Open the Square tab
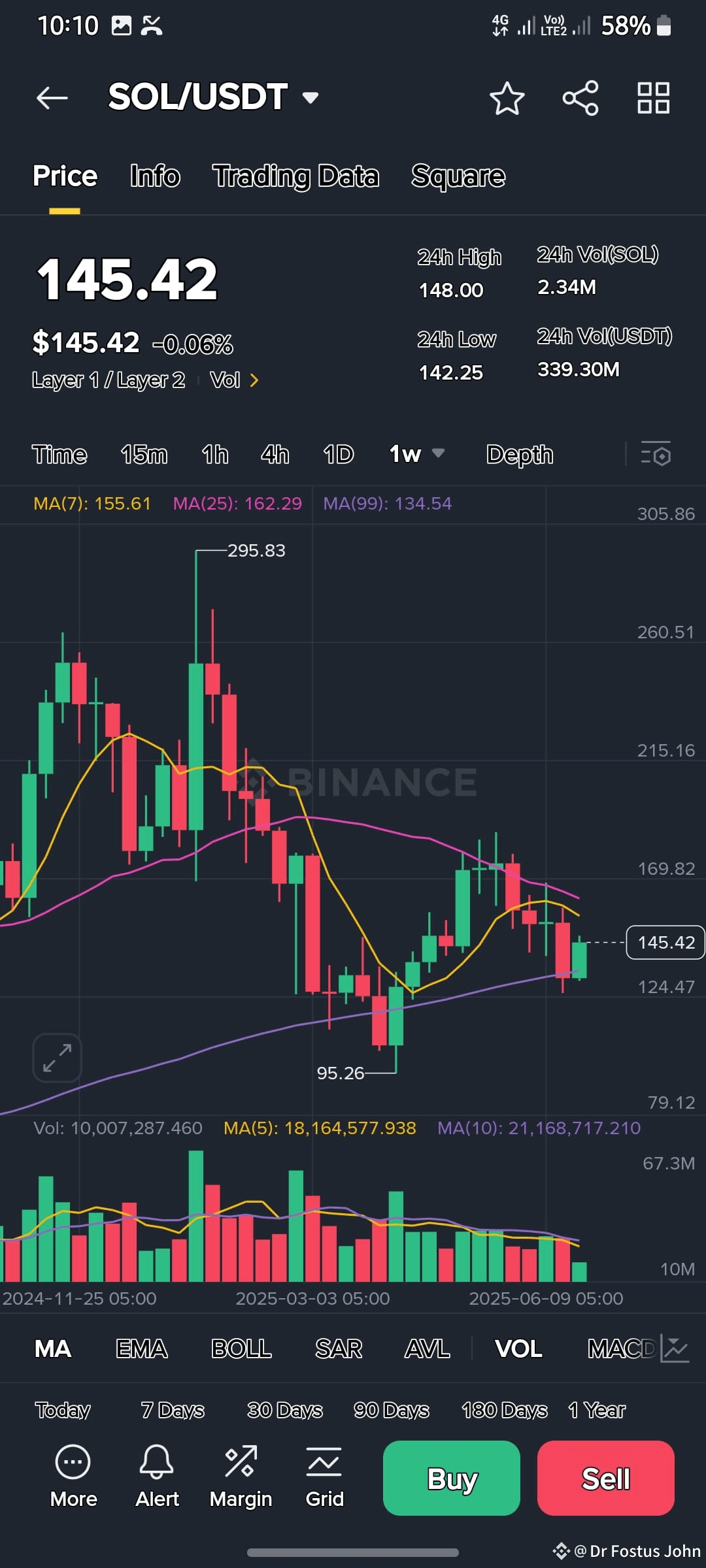 458,176
